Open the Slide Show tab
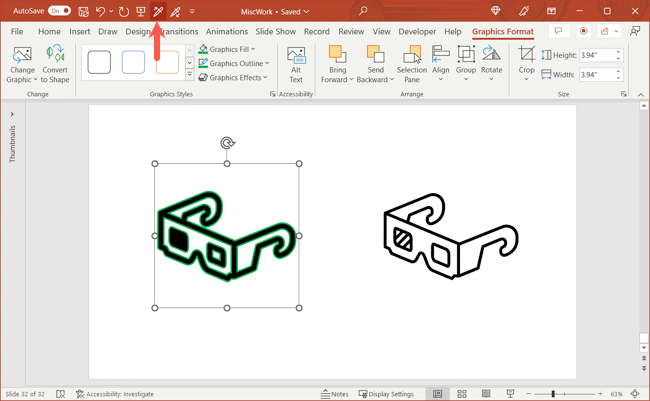This screenshot has width=650, height=401. tap(276, 32)
